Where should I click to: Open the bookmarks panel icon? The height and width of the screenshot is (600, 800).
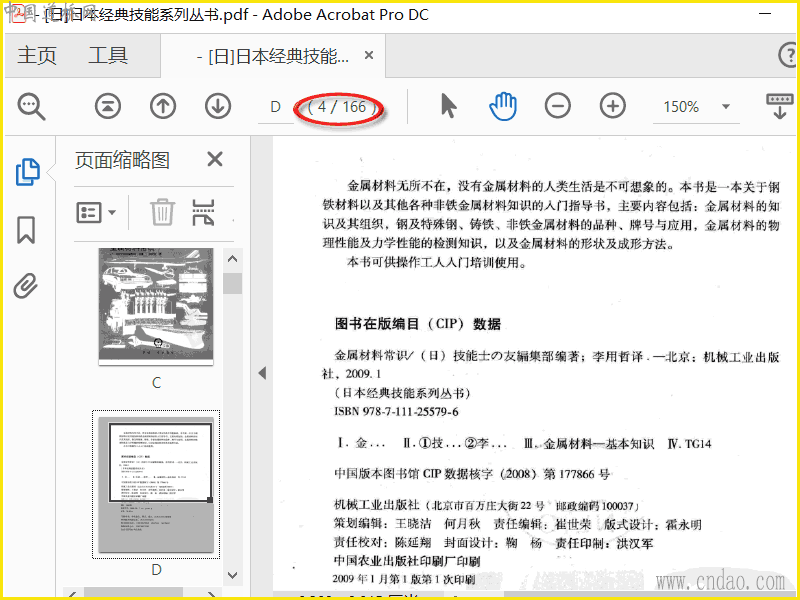coord(26,230)
